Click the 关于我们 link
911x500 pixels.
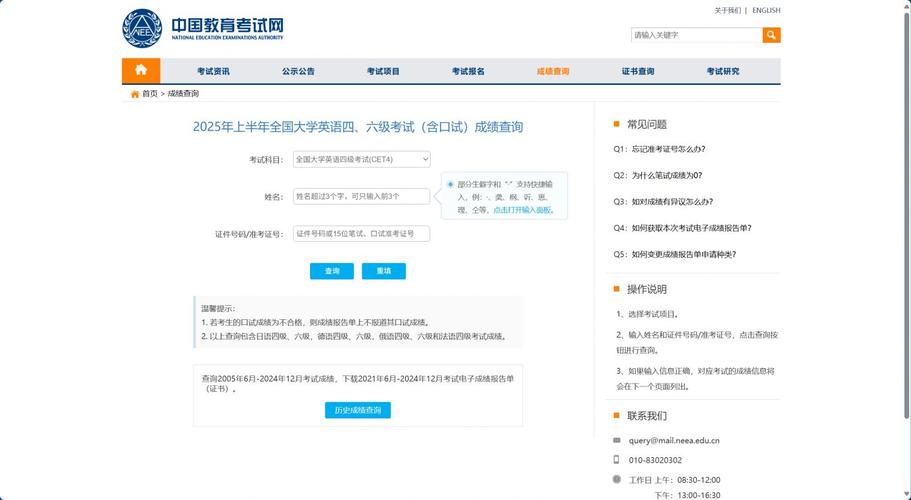[x=727, y=10]
